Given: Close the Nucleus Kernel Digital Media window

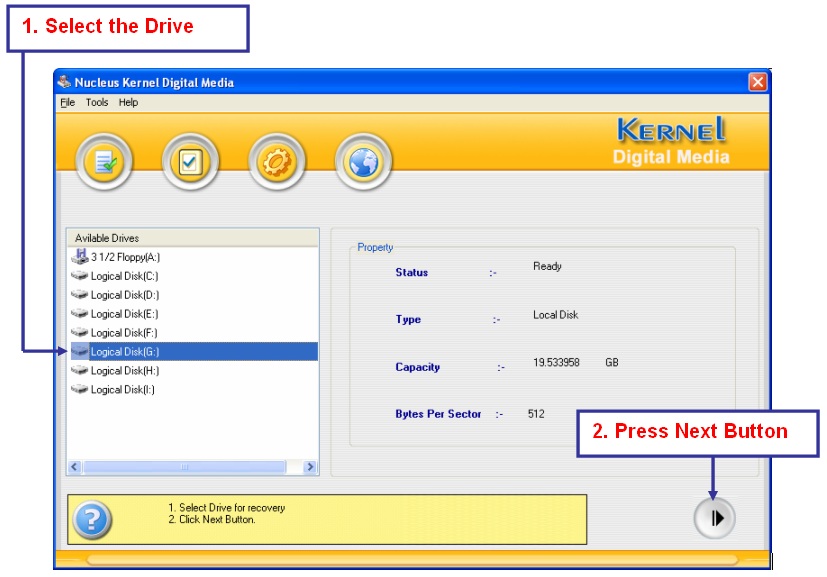Looking at the screenshot, I should pos(757,82).
